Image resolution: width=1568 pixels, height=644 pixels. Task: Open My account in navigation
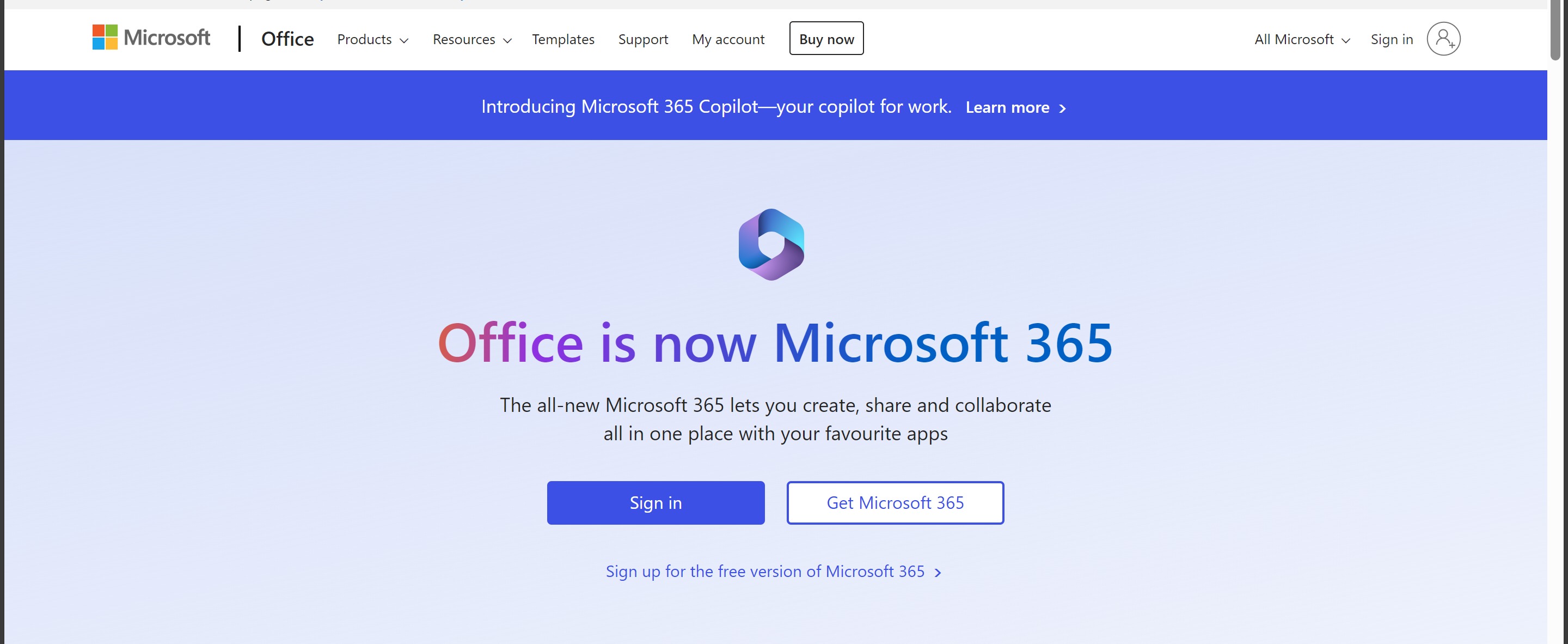728,40
